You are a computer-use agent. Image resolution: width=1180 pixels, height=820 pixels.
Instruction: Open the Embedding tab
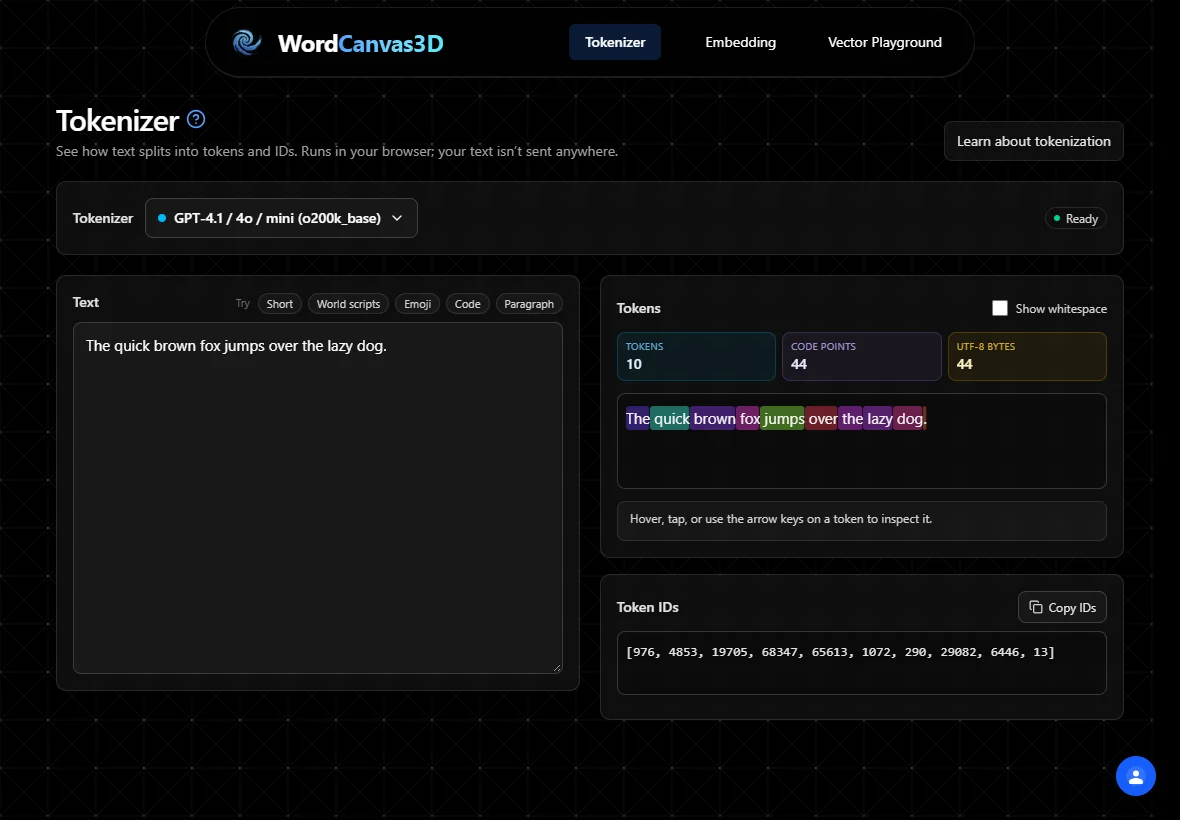[741, 42]
